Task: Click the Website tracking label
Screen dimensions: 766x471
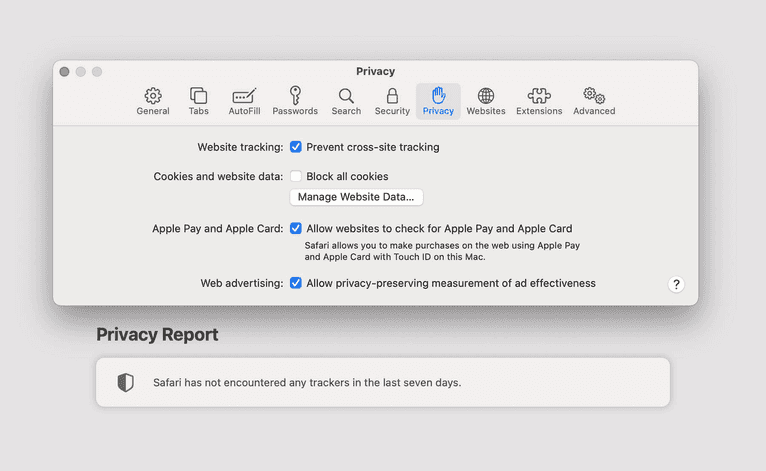Action: click(240, 147)
